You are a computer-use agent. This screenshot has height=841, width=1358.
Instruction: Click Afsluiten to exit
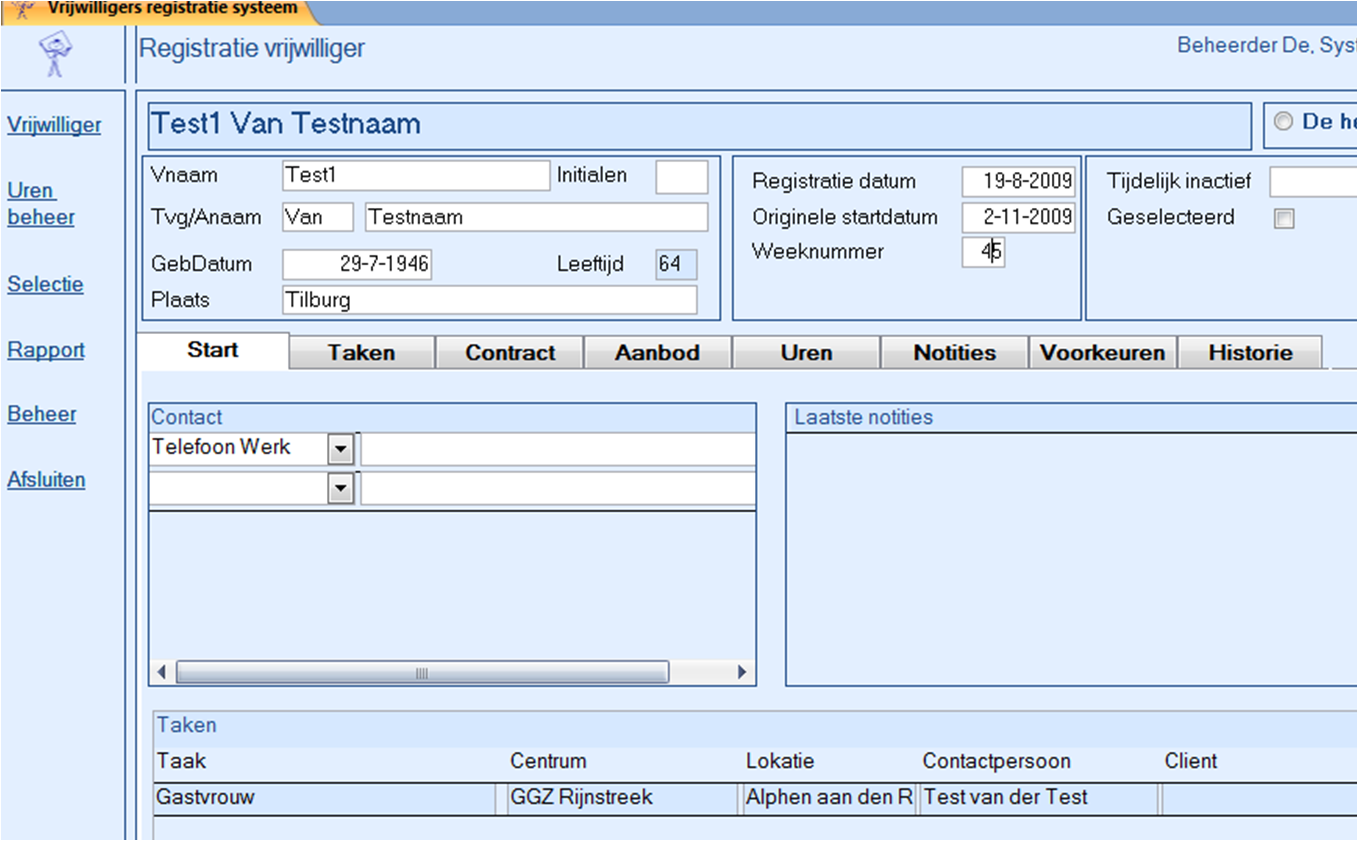click(46, 479)
